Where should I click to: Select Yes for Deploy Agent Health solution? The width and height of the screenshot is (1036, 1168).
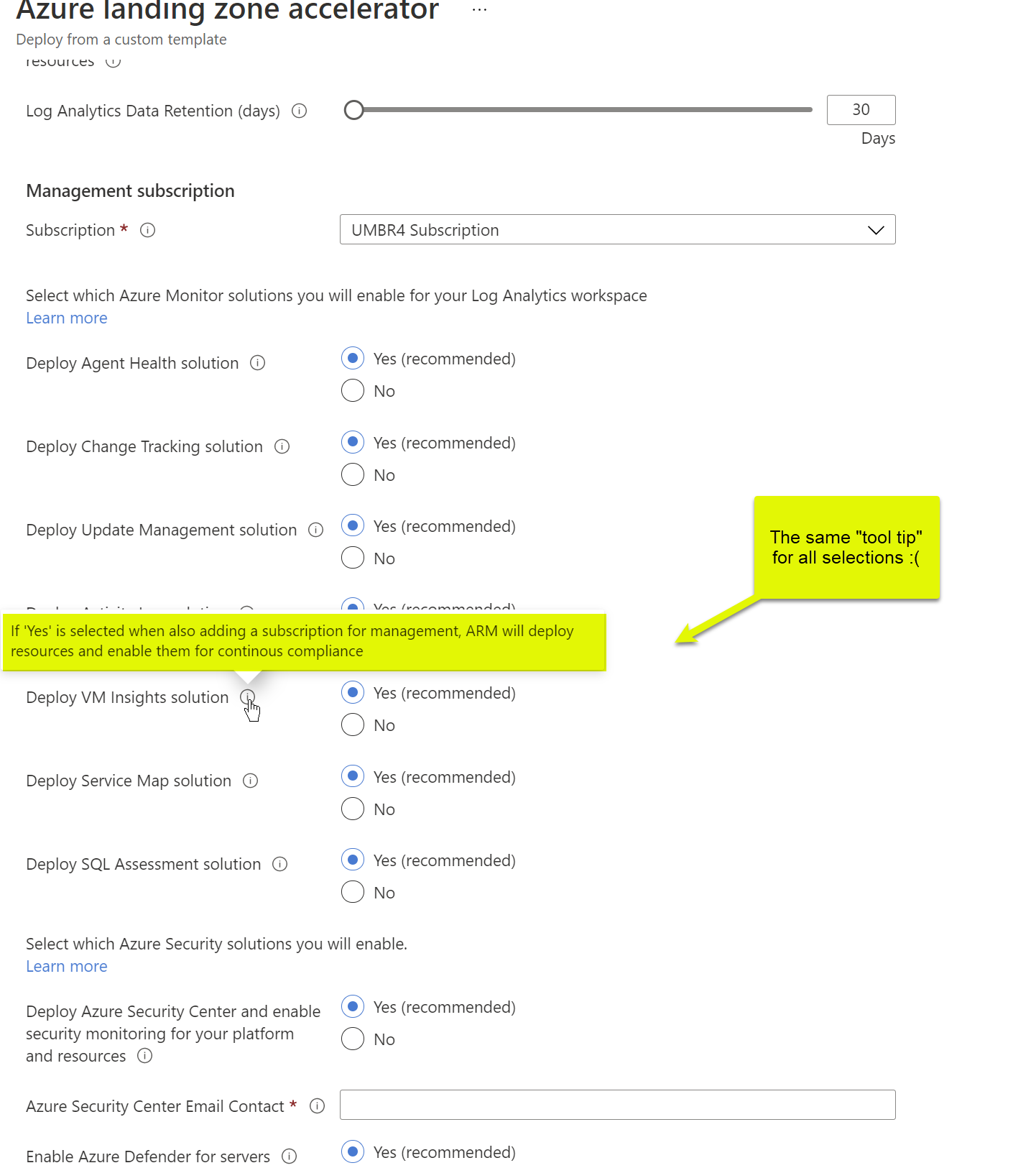click(353, 358)
